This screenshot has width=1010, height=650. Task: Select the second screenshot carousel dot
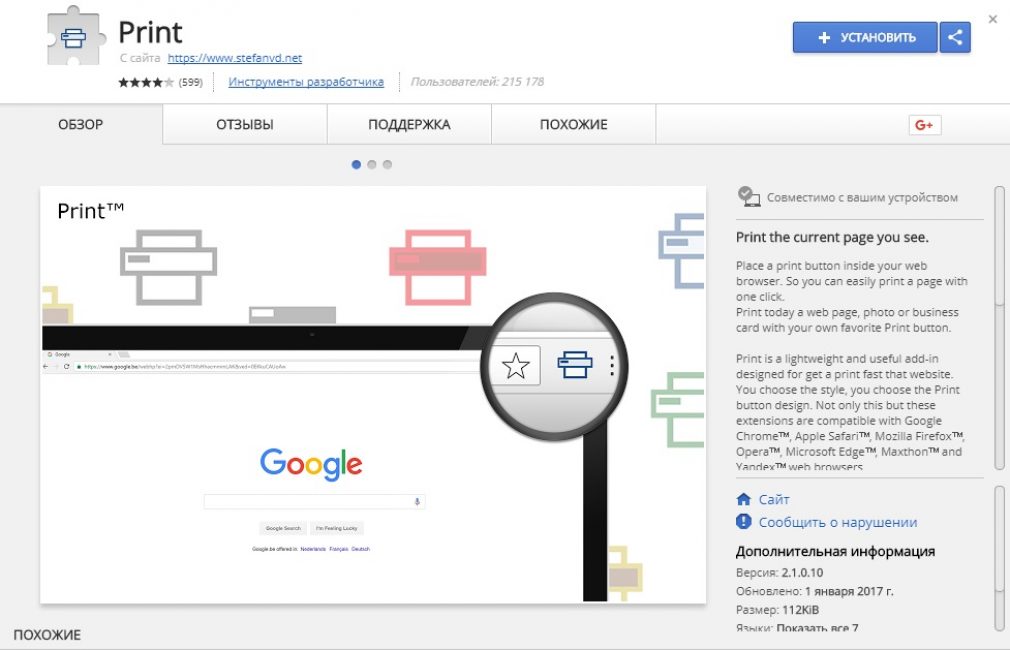(x=372, y=164)
